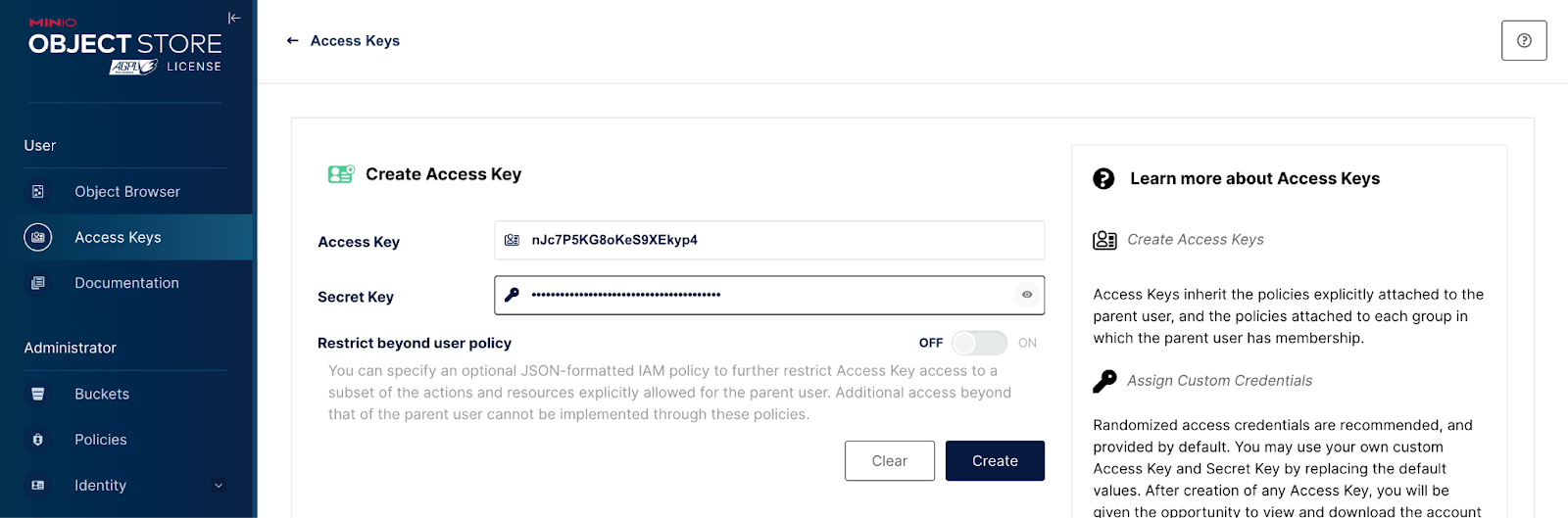This screenshot has height=518, width=1568.
Task: Click the Object Browser sidebar icon
Action: 38,192
